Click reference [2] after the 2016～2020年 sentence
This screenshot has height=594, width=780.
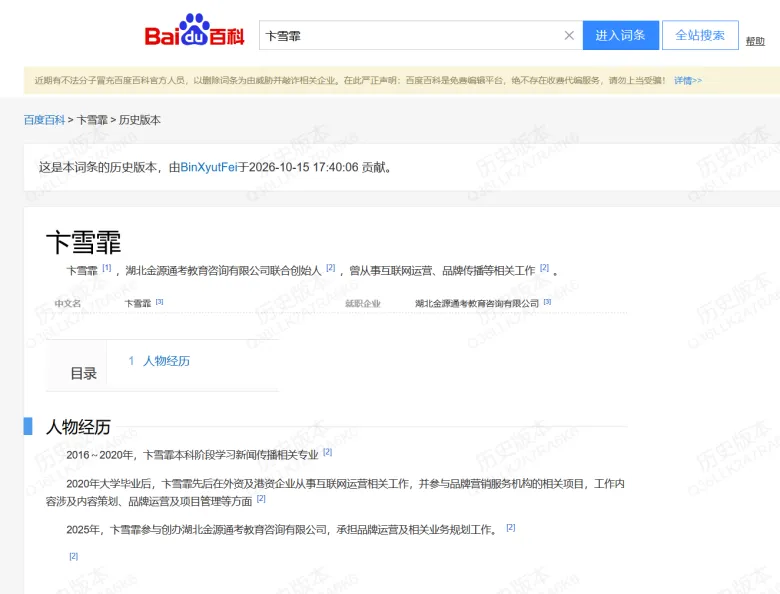(327, 452)
